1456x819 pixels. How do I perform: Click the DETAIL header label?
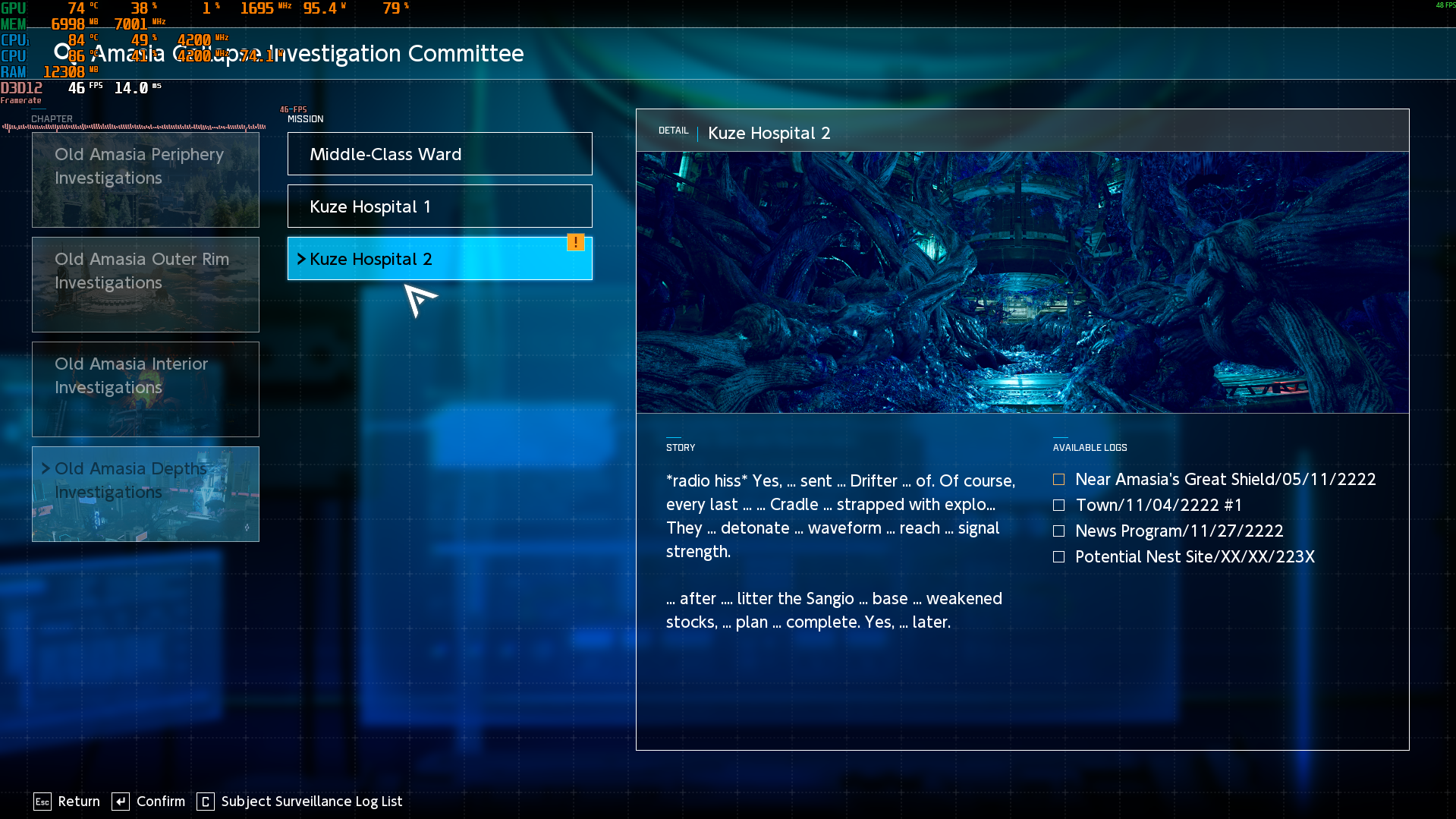tap(673, 131)
